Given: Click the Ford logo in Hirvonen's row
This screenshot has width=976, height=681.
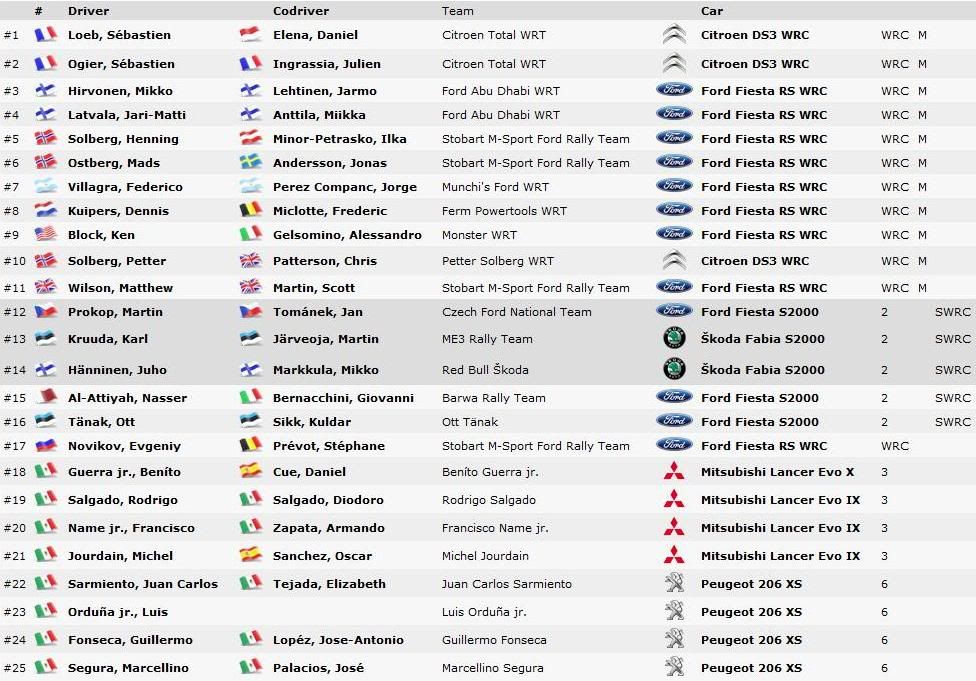Looking at the screenshot, I should pos(674,90).
